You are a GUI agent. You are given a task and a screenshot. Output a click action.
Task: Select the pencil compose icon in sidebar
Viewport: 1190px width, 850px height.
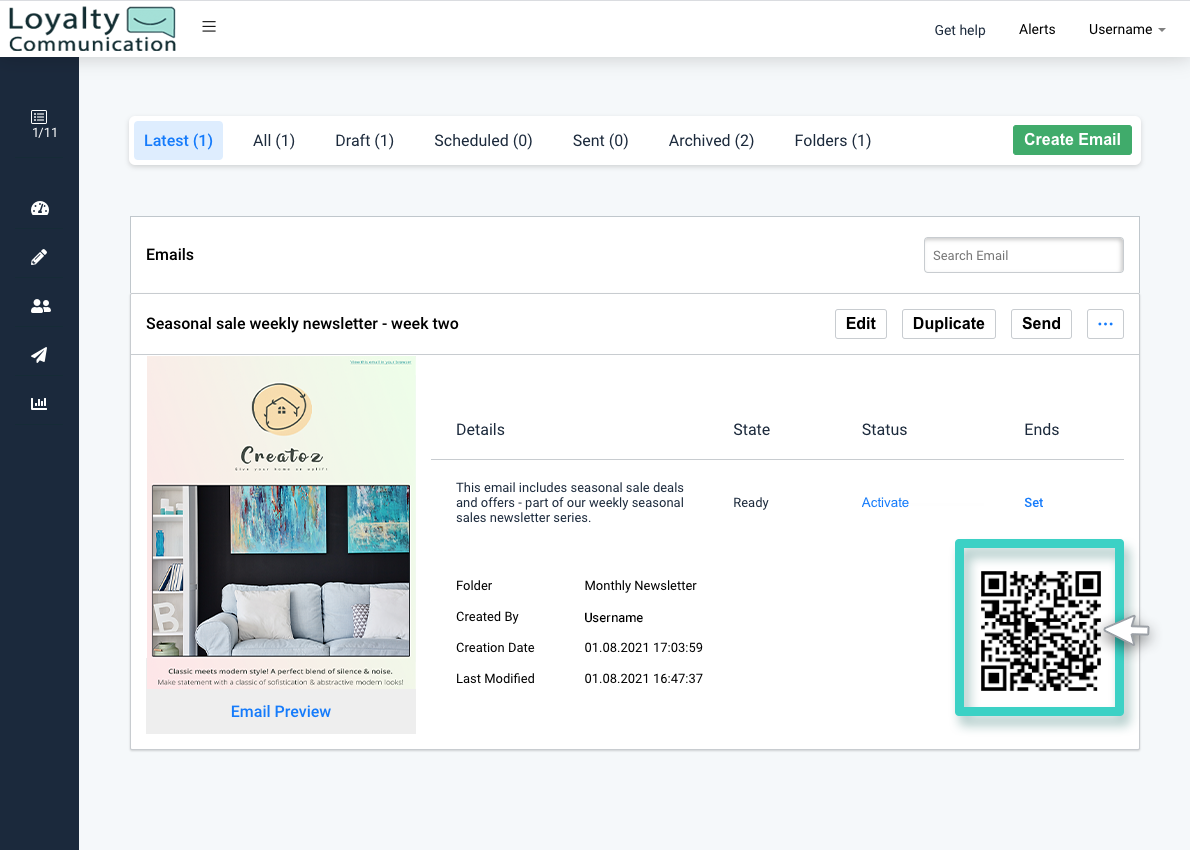pos(40,256)
